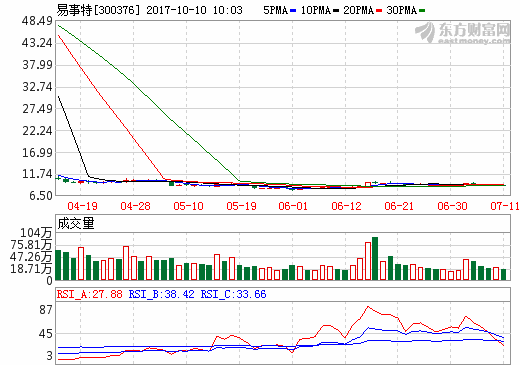Image resolution: width=520 pixels, height=365 pixels.
Task: Click the 104万 volume axis label
Action: coord(36,233)
